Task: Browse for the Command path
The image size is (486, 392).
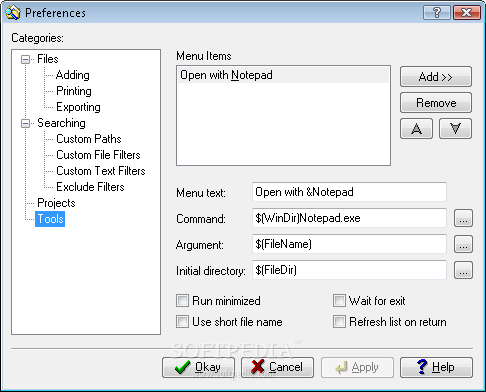Action: point(463,218)
